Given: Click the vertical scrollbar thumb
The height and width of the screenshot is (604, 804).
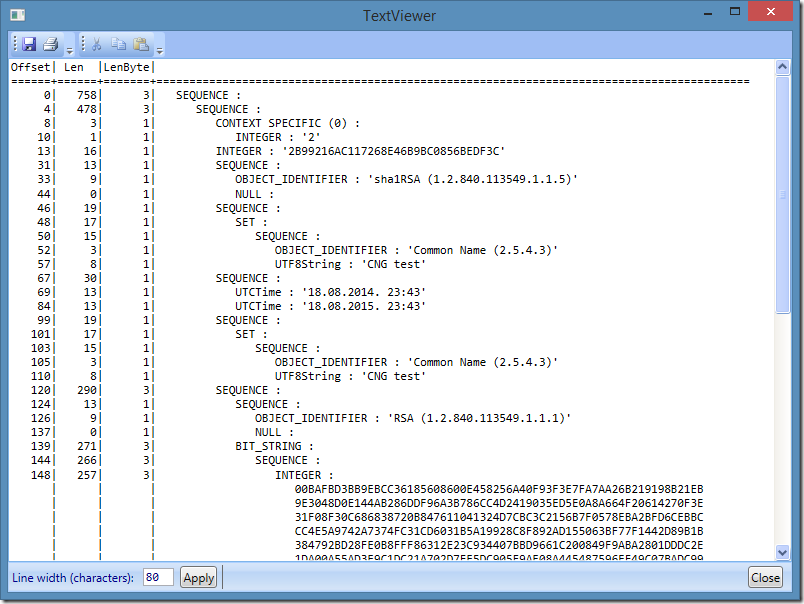Looking at the screenshot, I should [x=782, y=194].
